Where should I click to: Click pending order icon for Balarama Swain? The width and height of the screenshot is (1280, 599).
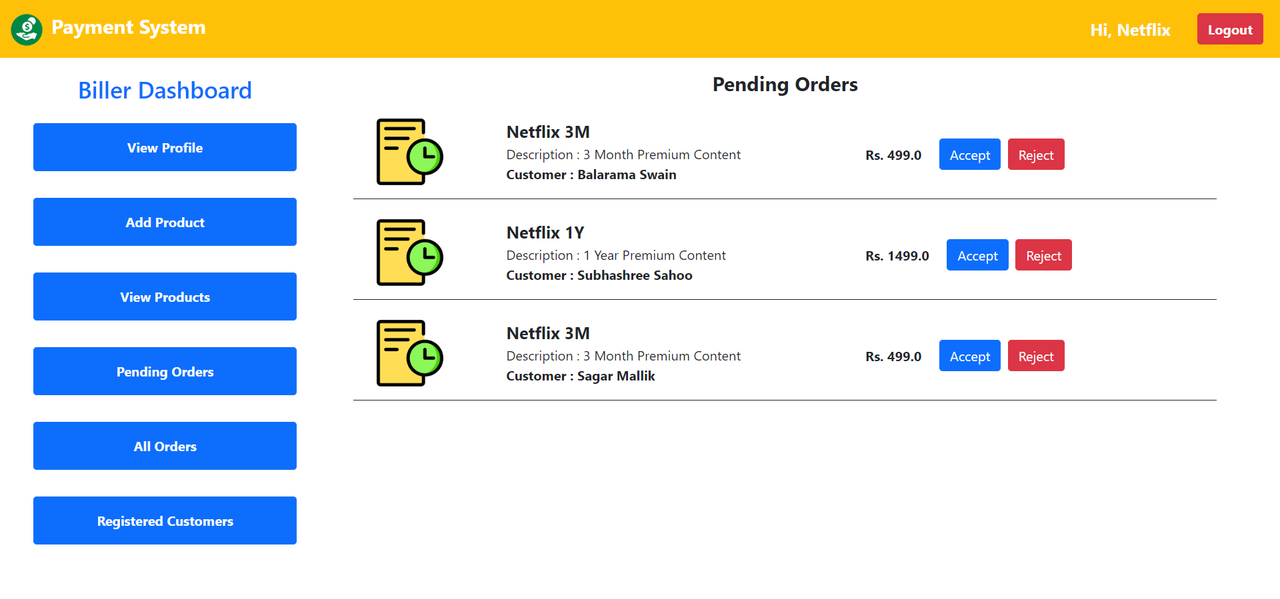click(x=409, y=152)
